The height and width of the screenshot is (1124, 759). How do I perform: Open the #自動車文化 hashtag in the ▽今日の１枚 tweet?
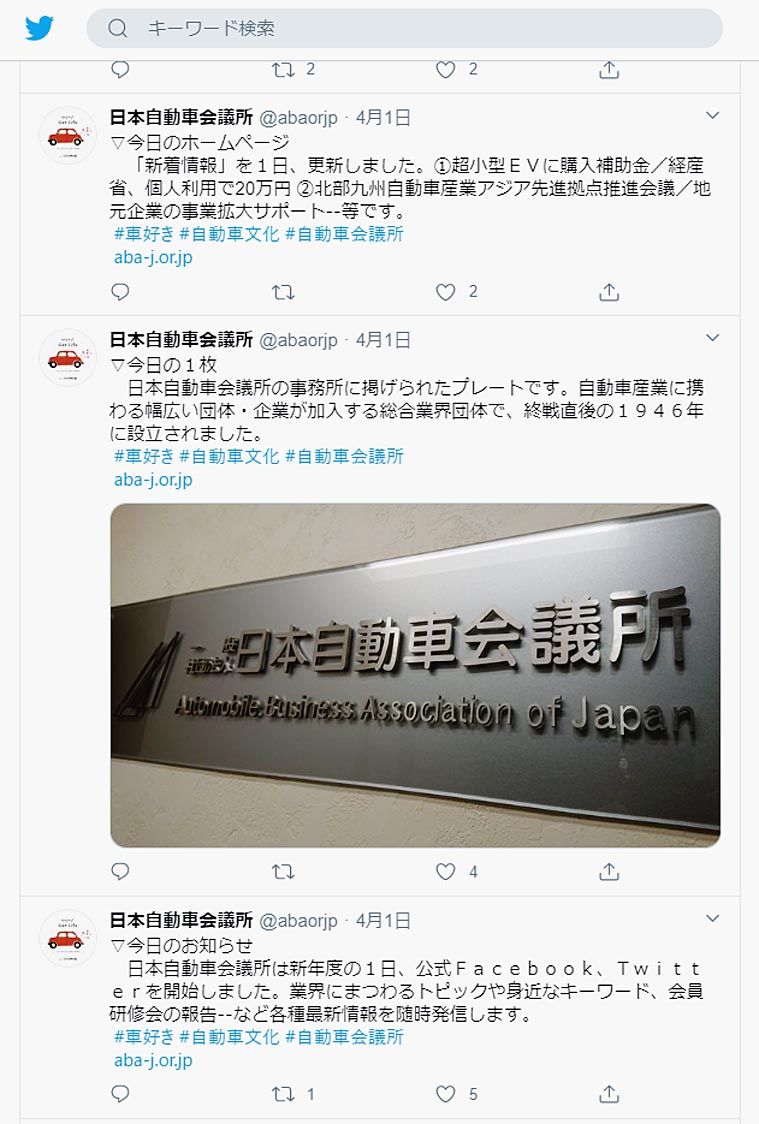click(x=229, y=456)
